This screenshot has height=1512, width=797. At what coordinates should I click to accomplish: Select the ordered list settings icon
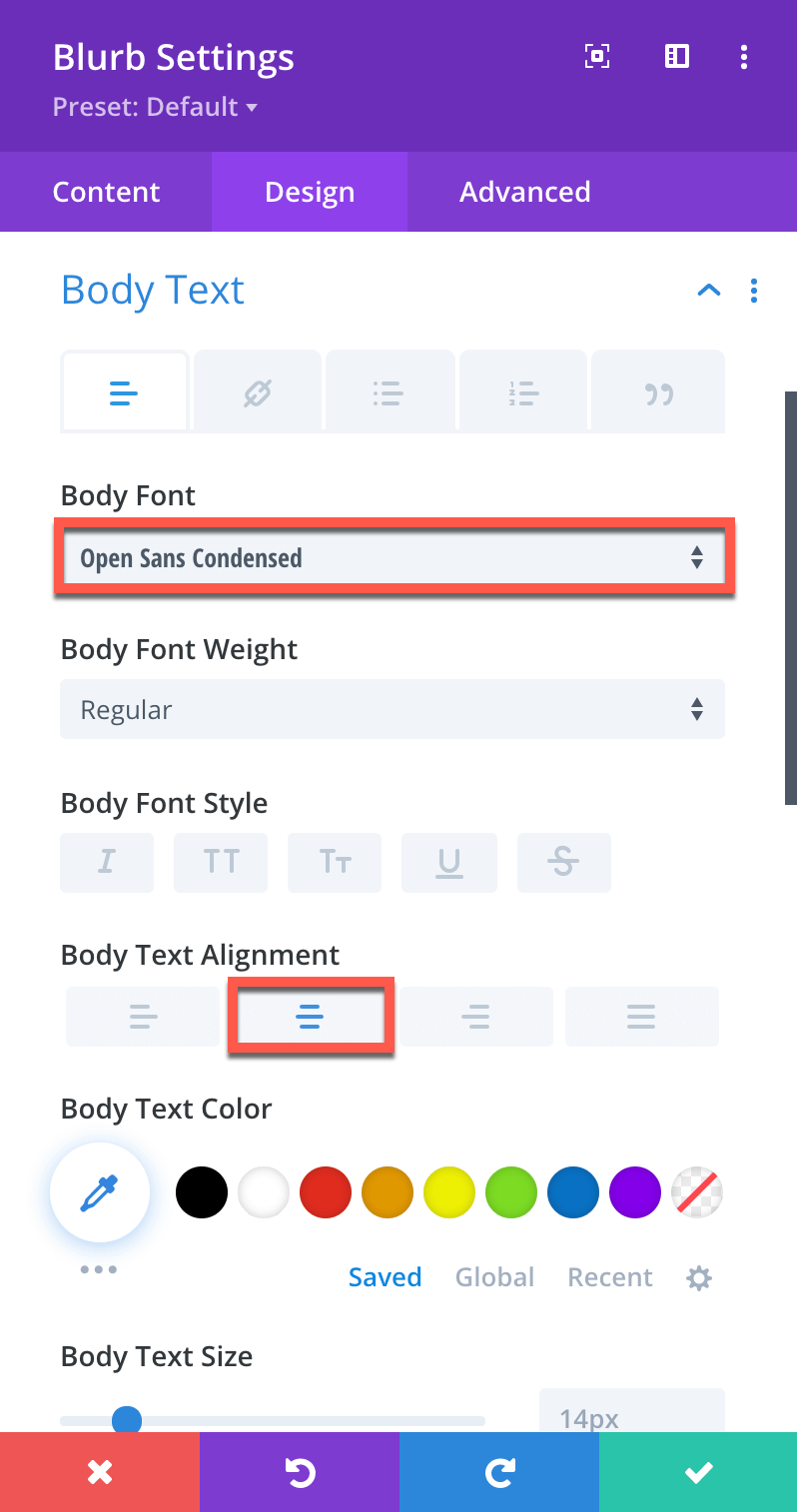523,391
